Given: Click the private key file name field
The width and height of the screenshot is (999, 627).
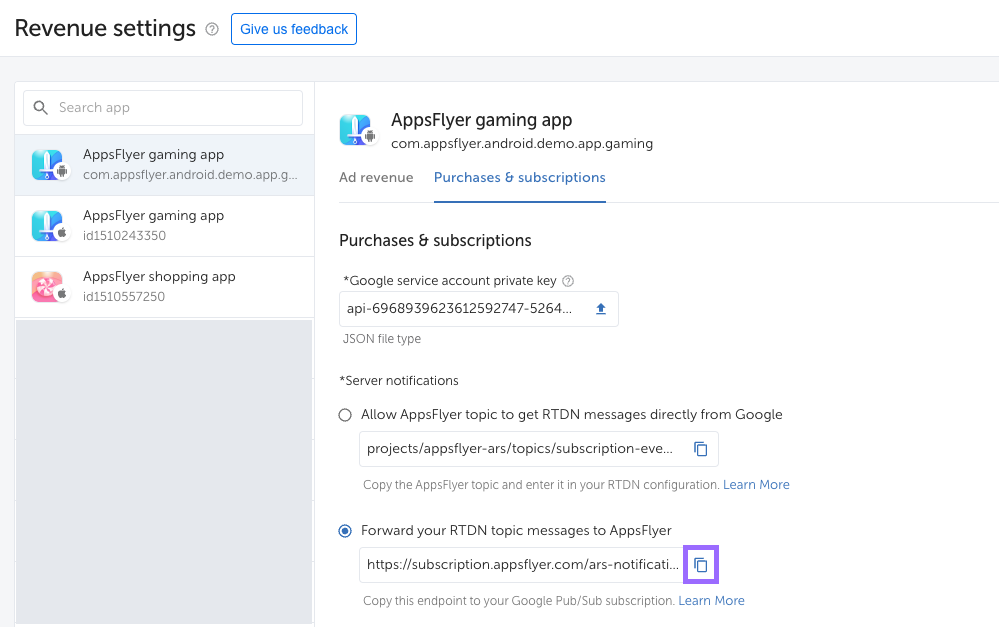Looking at the screenshot, I should [x=460, y=309].
